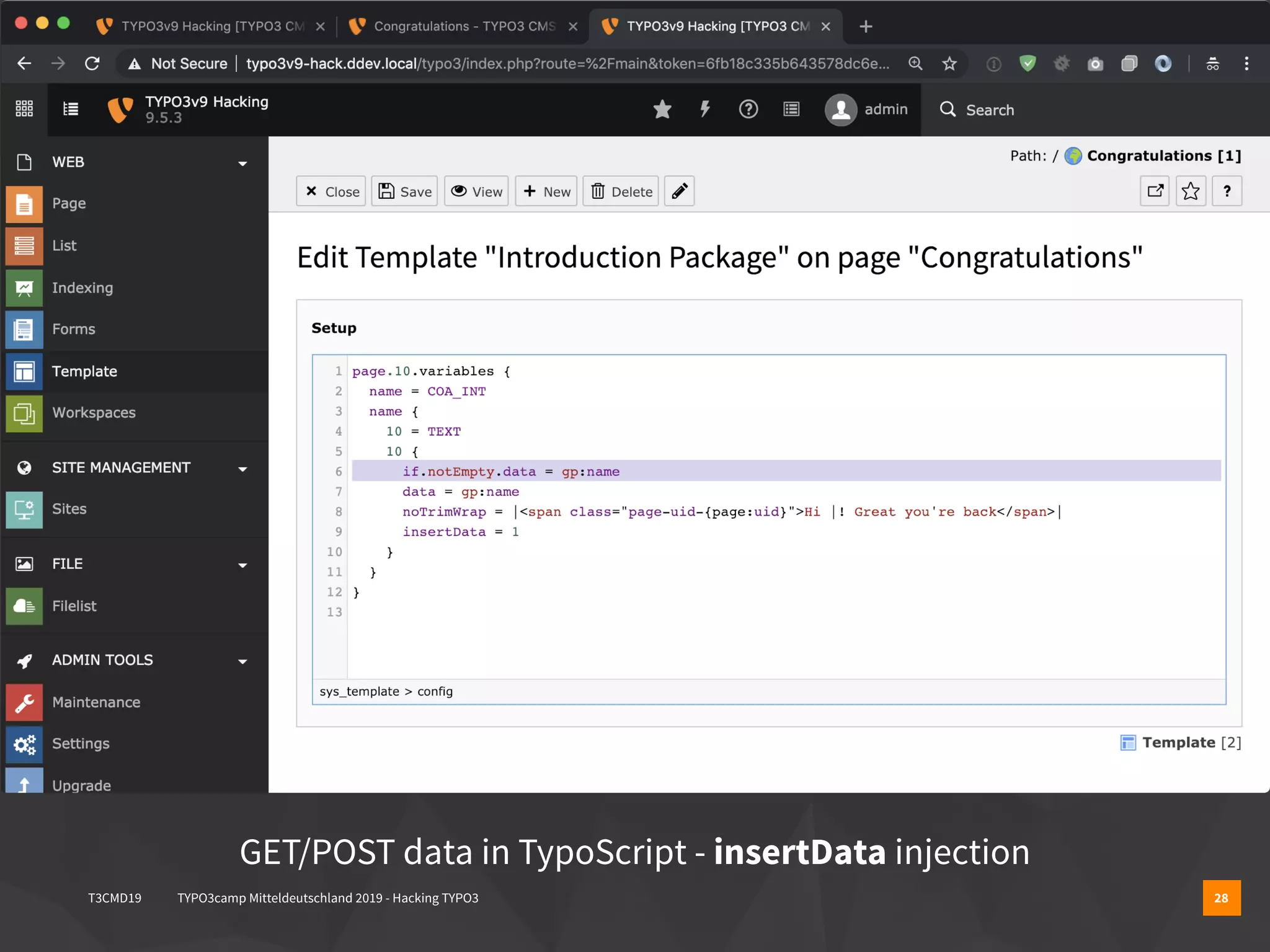This screenshot has height=952, width=1270.
Task: Click the Workspaces module icon
Action: (24, 413)
